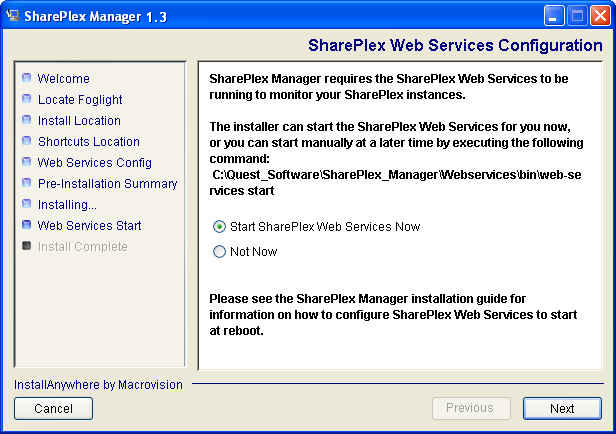Click the Locate Foglight step label
Image resolution: width=616 pixels, height=434 pixels.
[x=80, y=99]
